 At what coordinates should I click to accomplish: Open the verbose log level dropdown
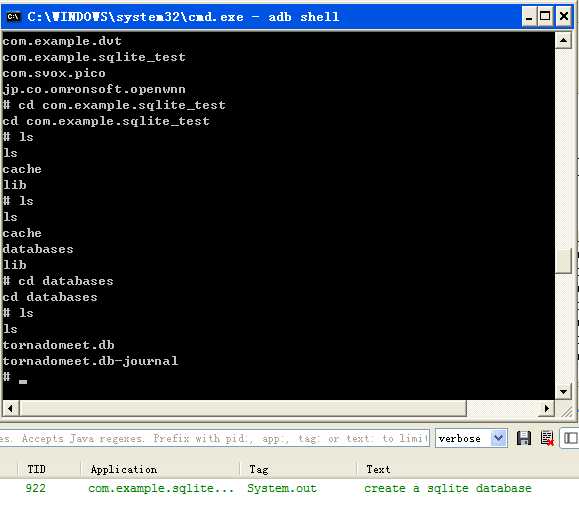tap(471, 439)
